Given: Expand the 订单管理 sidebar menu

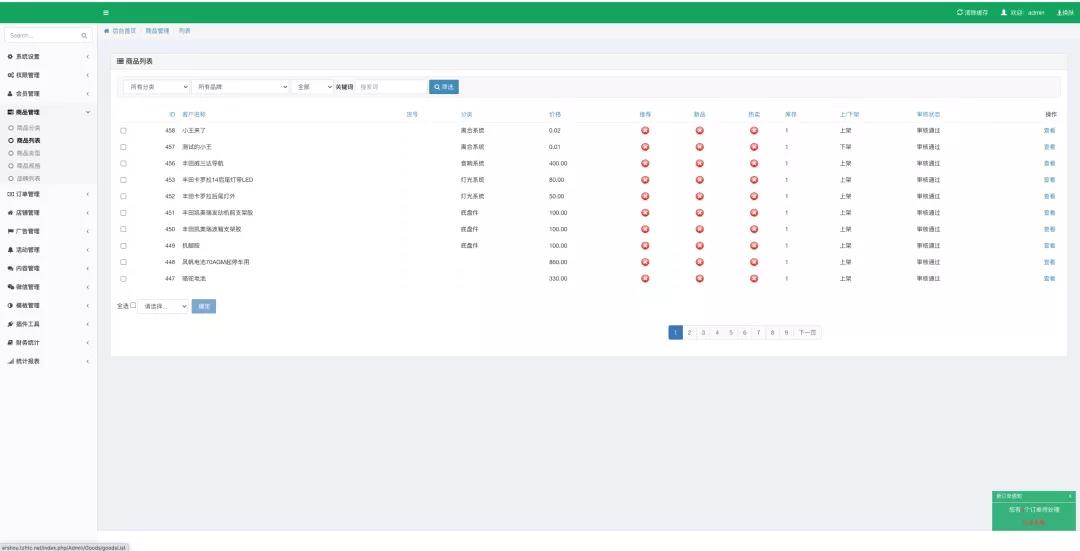Looking at the screenshot, I should coord(48,194).
